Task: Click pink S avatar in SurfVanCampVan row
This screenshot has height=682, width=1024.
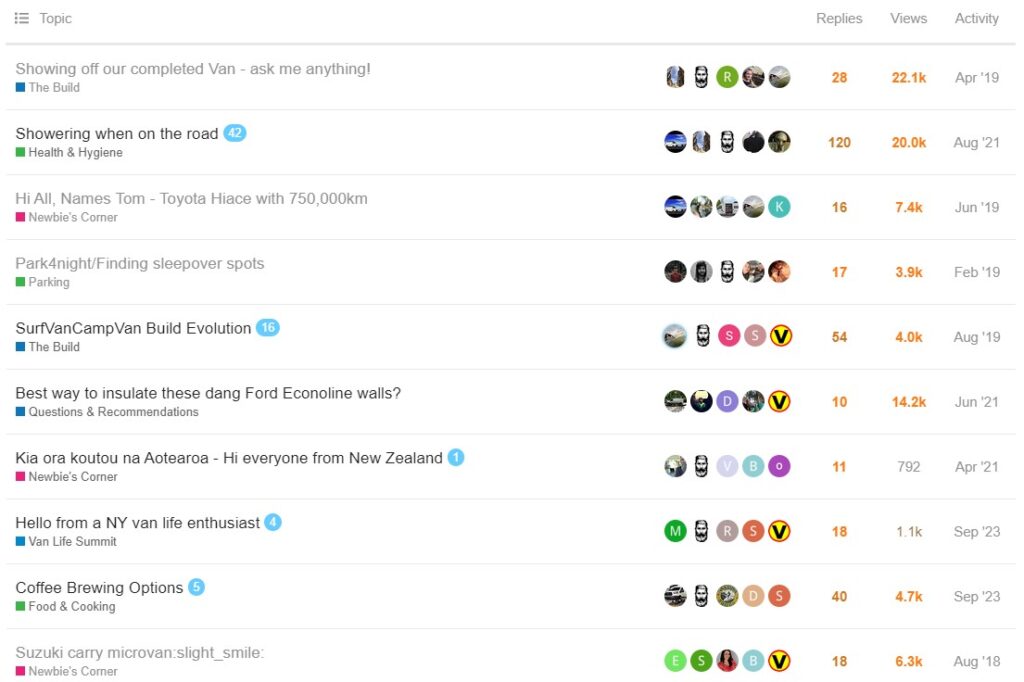Action: pyautogui.click(x=729, y=336)
